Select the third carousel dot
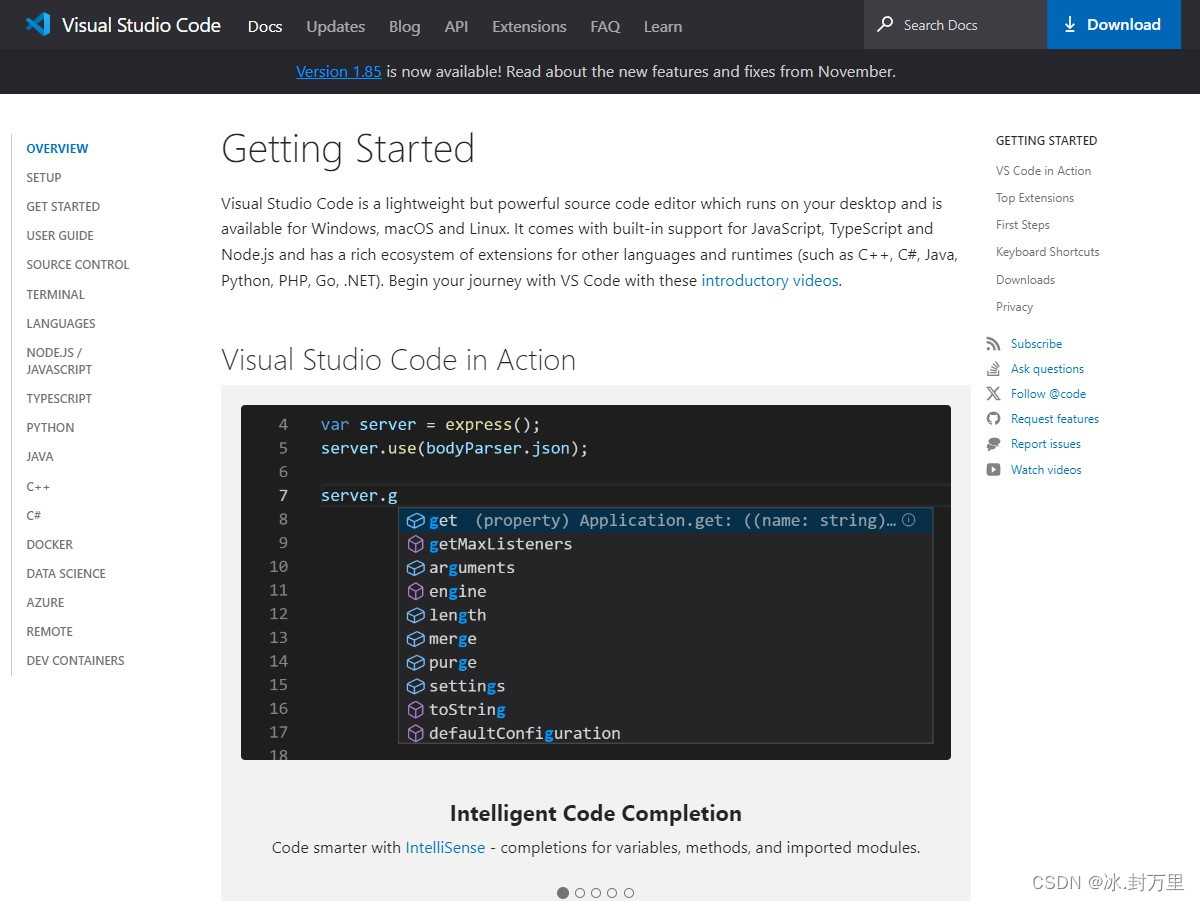 coord(596,893)
